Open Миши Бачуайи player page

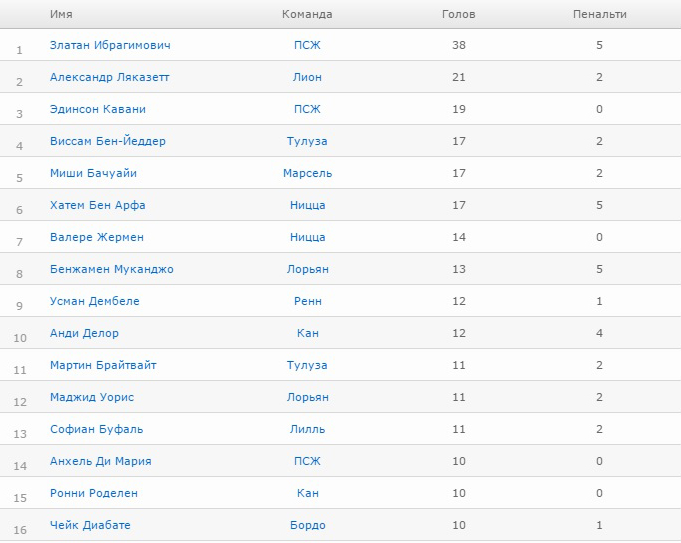[x=93, y=173]
